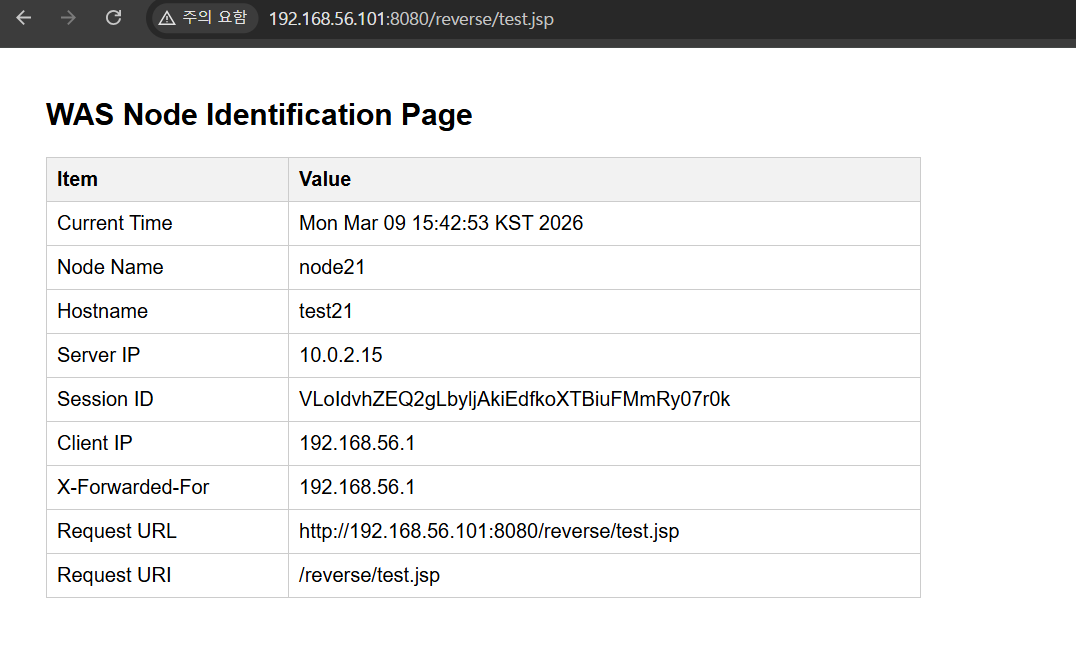Screen dimensions: 1076x659
Task: Click the Current Time value cell
Action: (x=604, y=224)
